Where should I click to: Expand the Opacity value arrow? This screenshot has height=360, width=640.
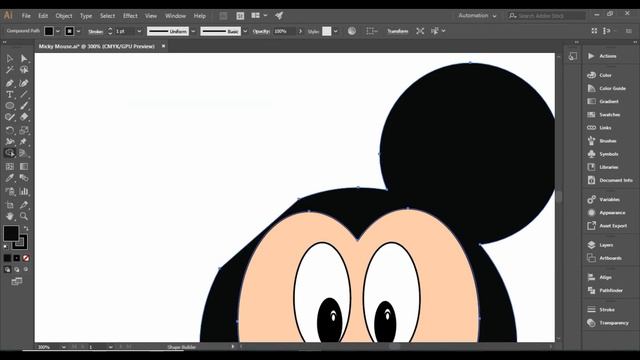pos(301,31)
